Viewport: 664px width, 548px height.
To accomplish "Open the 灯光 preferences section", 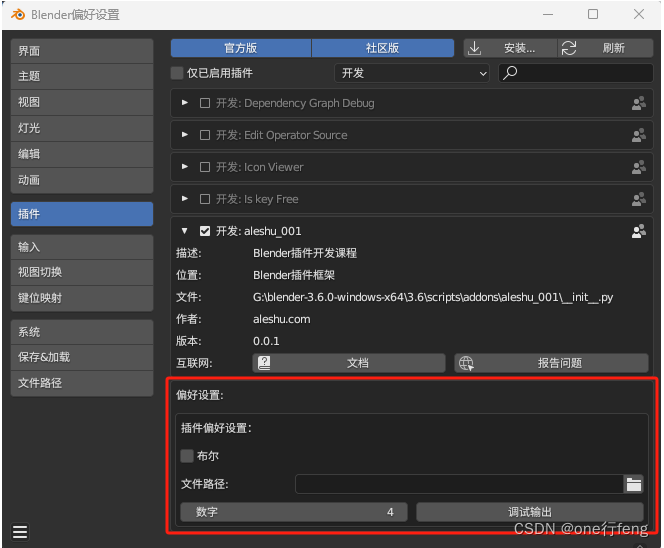I will pyautogui.click(x=82, y=128).
